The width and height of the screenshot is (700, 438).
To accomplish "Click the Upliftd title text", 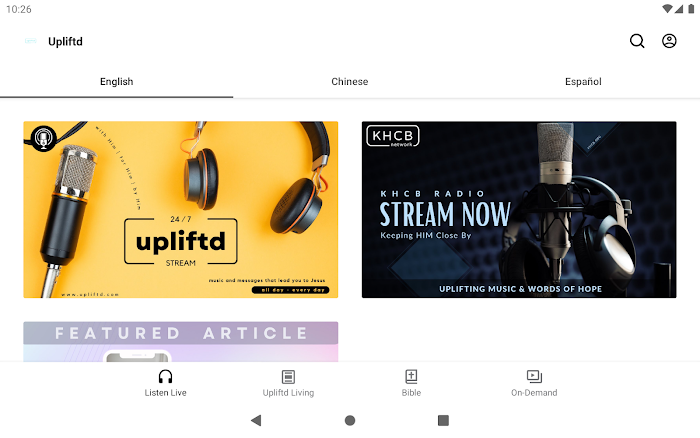I will point(65,42).
